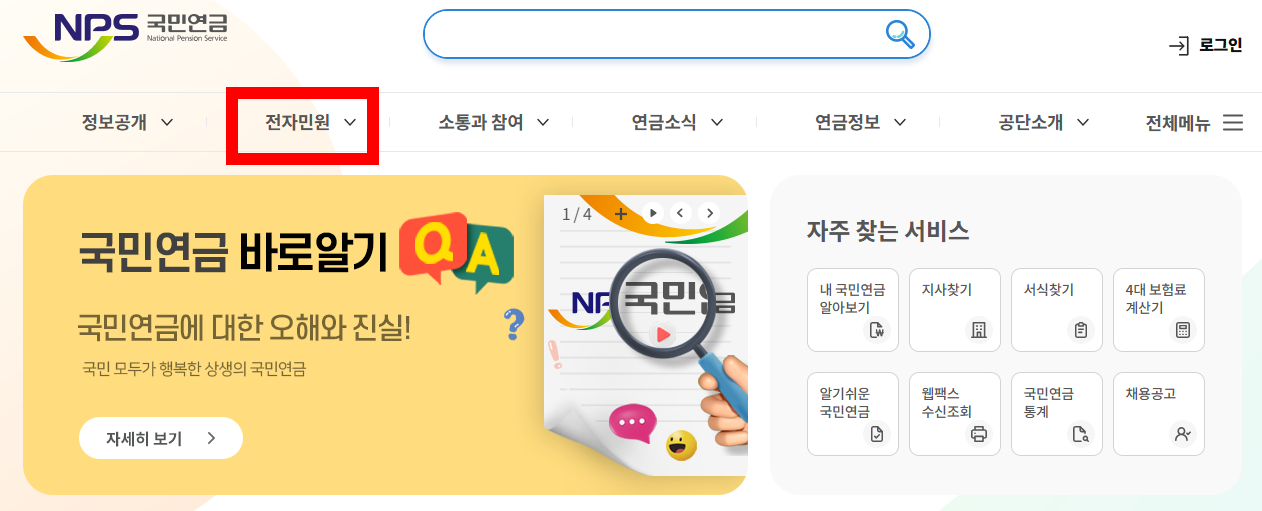This screenshot has width=1262, height=511.
Task: Click the 전체메뉴 hamburger icon
Action: coord(1233,123)
